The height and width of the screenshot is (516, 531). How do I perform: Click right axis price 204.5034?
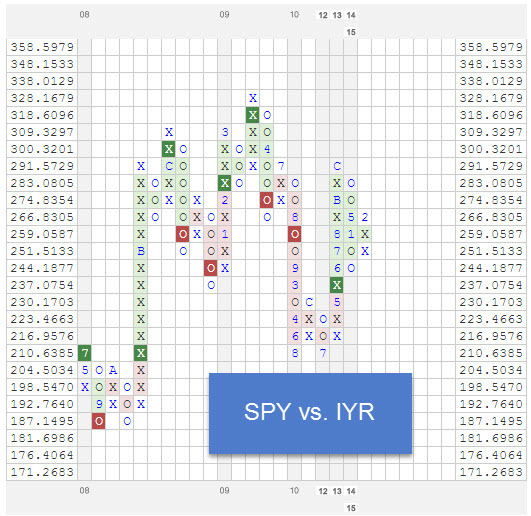point(491,370)
